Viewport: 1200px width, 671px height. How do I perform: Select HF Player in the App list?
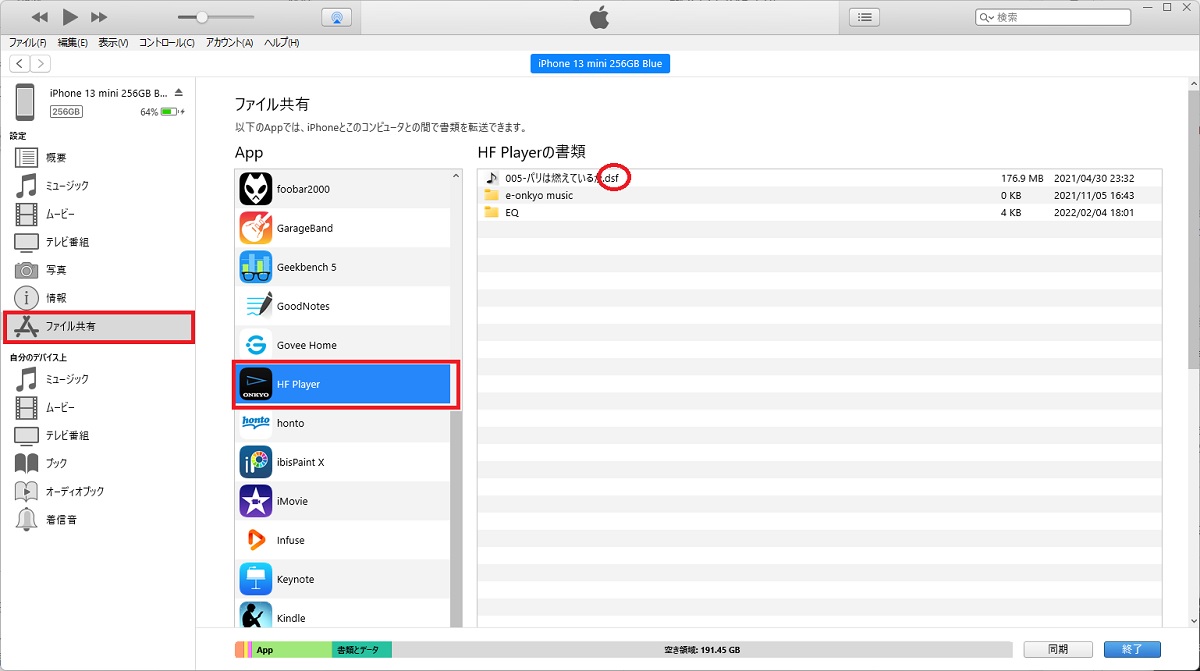342,384
